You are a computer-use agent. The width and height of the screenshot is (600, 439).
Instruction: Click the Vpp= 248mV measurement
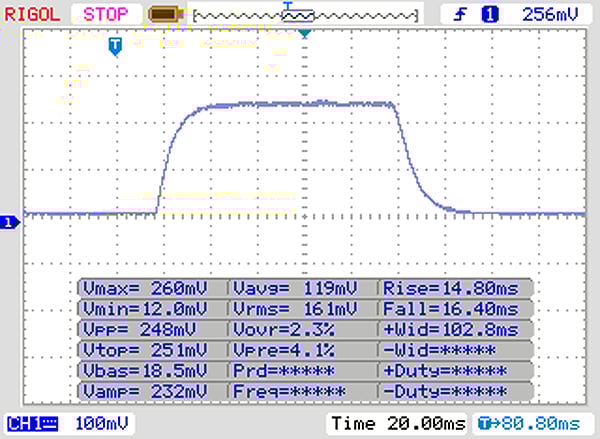140,329
